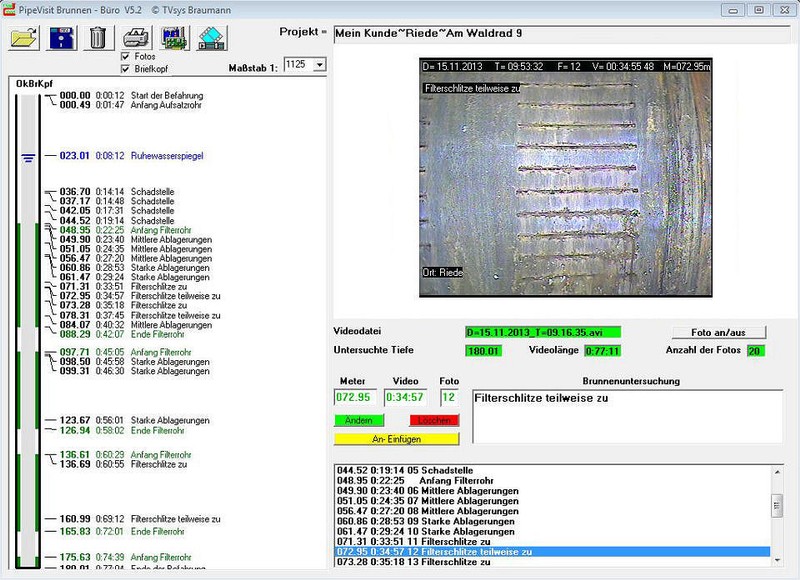Click the floppy disk save icon
Viewport: 800px width, 580px height.
[x=60, y=38]
